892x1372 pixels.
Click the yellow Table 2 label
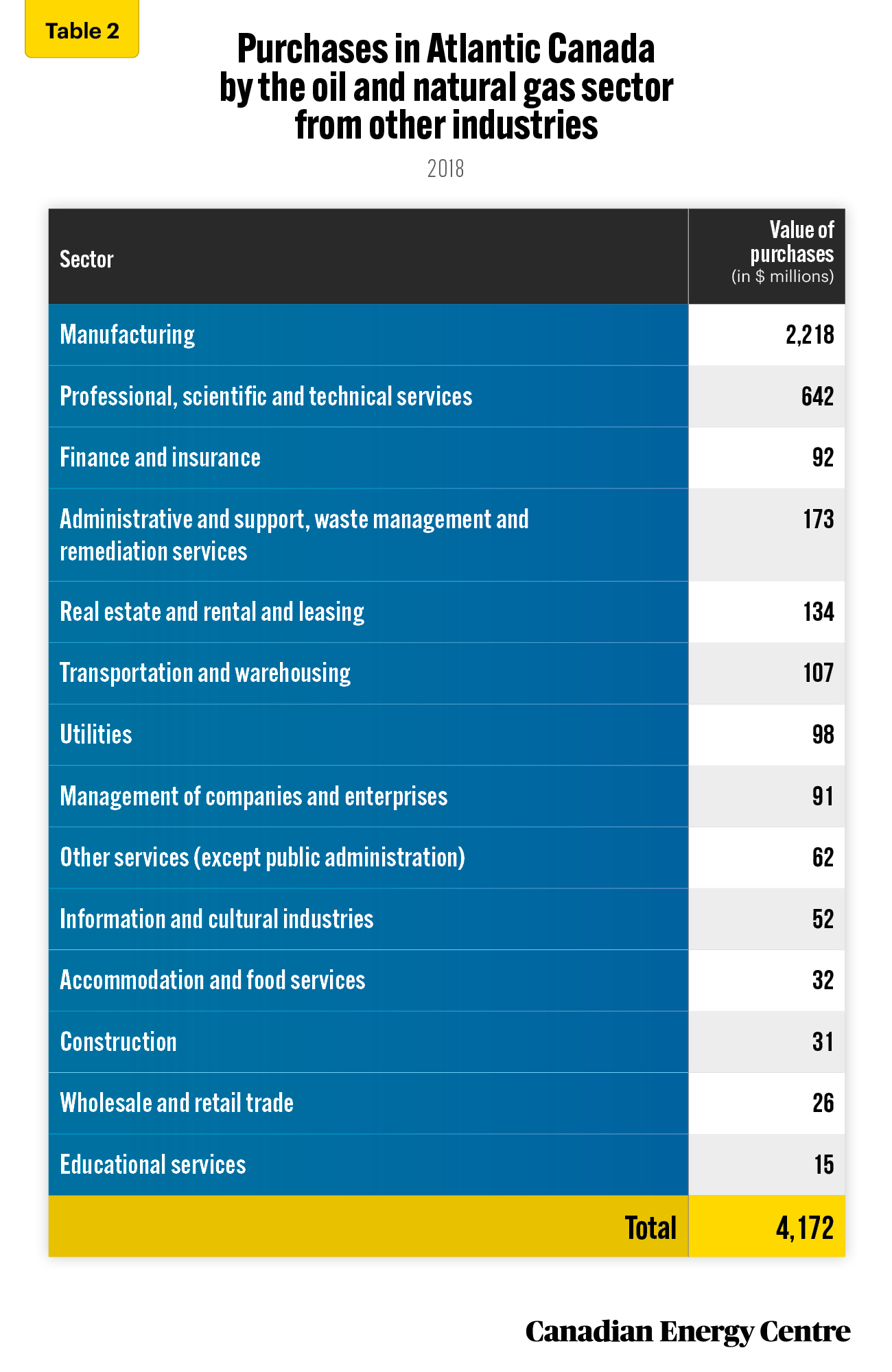point(82,29)
